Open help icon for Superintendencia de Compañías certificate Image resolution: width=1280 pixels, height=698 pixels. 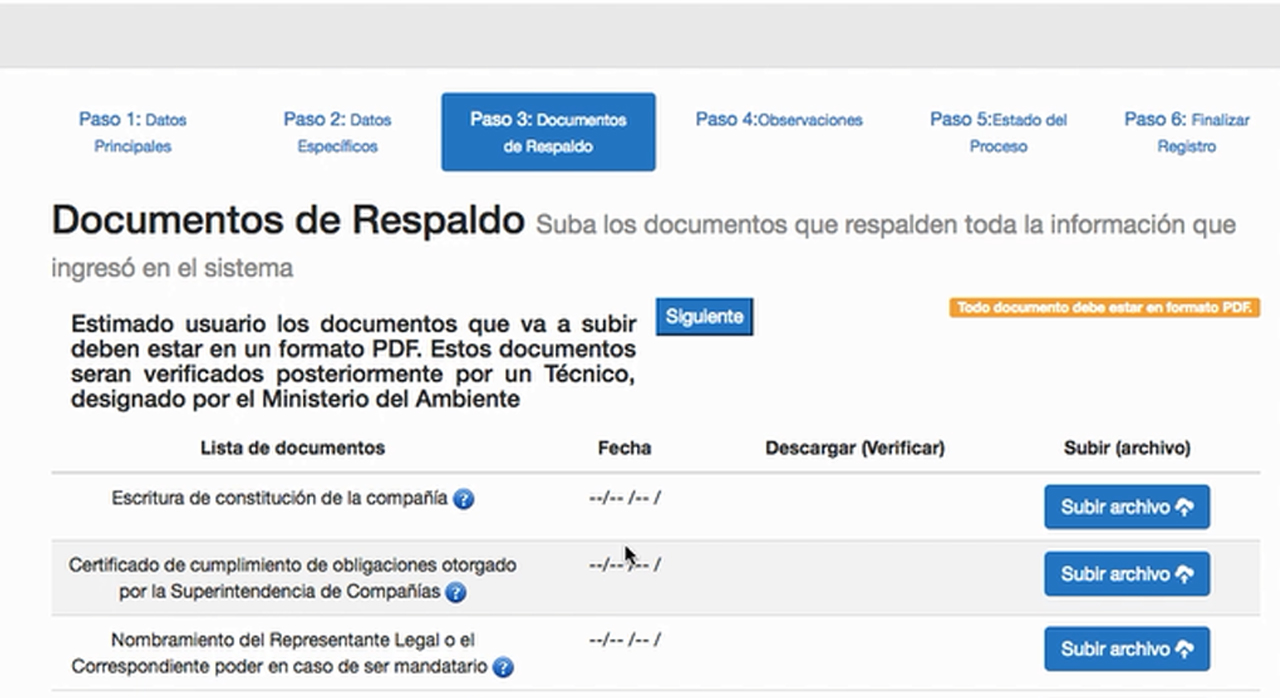(455, 592)
